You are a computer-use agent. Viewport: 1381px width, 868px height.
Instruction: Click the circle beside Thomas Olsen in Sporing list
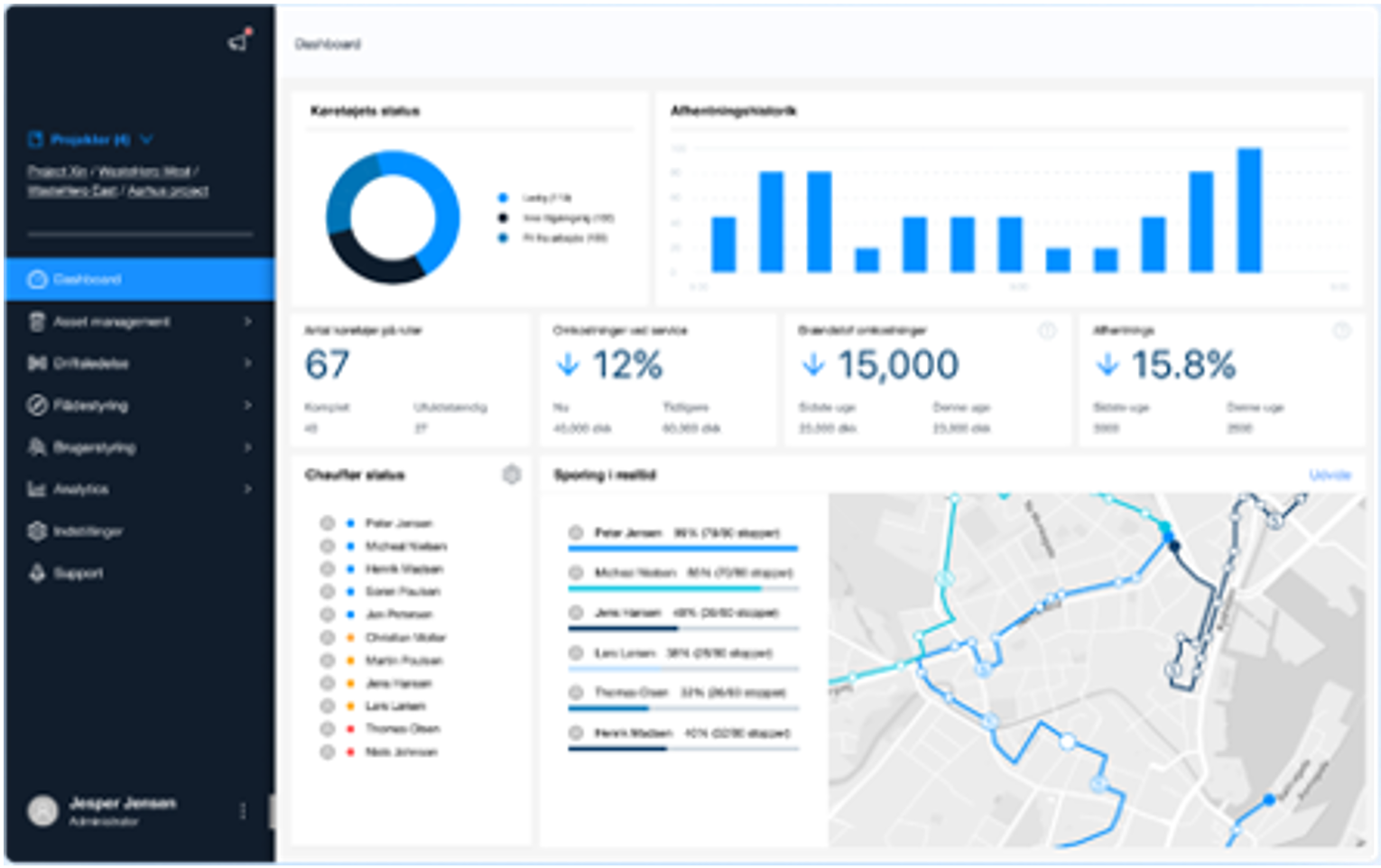576,693
